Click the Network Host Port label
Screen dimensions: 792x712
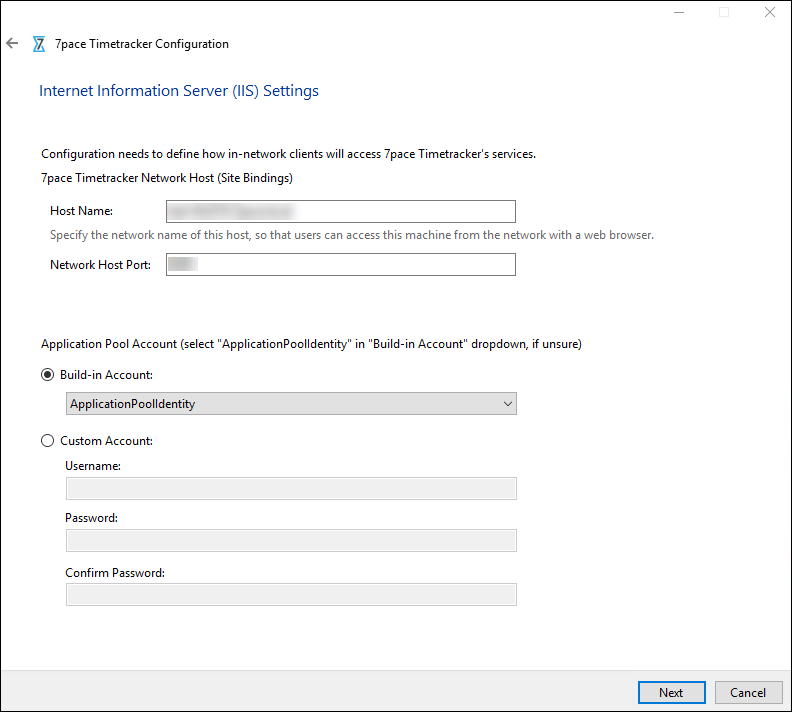[x=101, y=265]
